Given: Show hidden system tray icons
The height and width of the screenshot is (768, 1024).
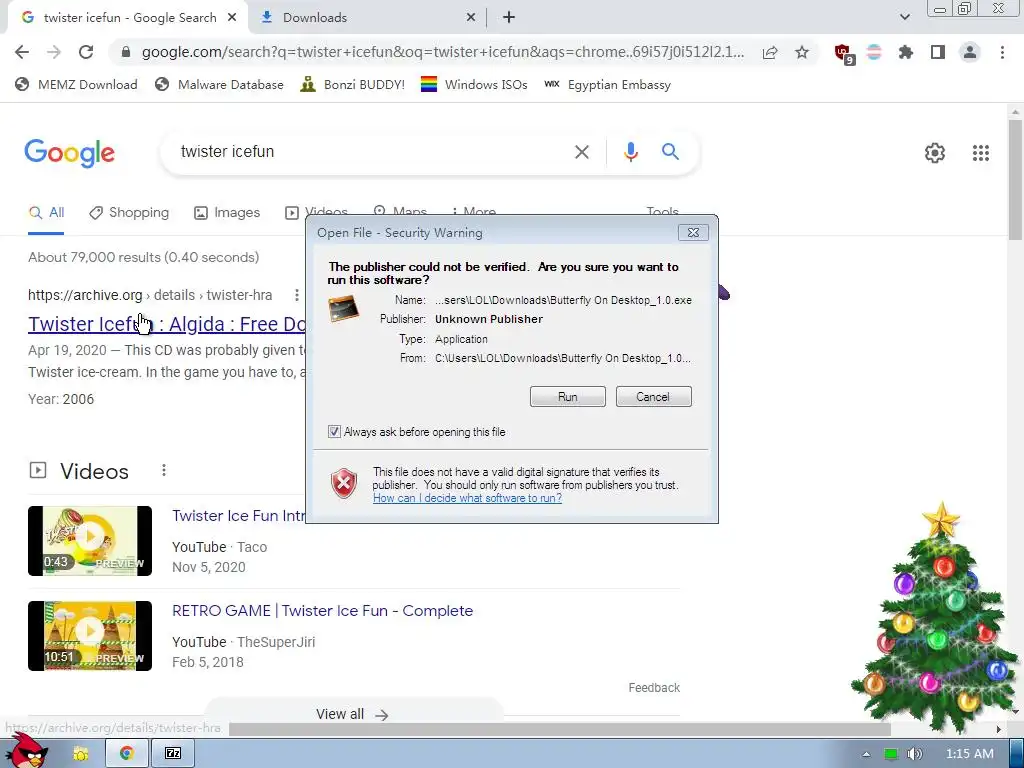Looking at the screenshot, I should click(866, 754).
